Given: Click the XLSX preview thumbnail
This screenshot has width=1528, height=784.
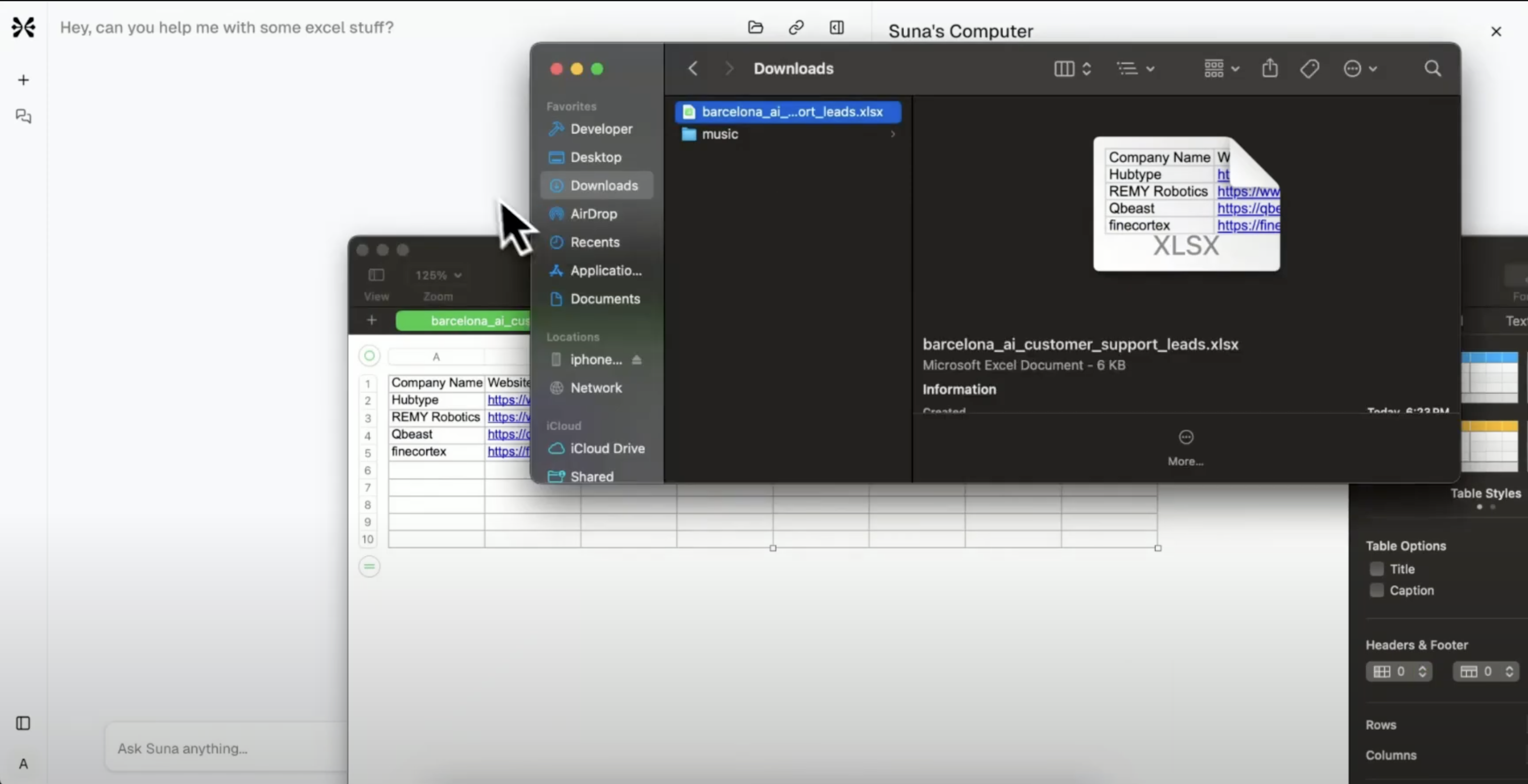Looking at the screenshot, I should pos(1186,204).
